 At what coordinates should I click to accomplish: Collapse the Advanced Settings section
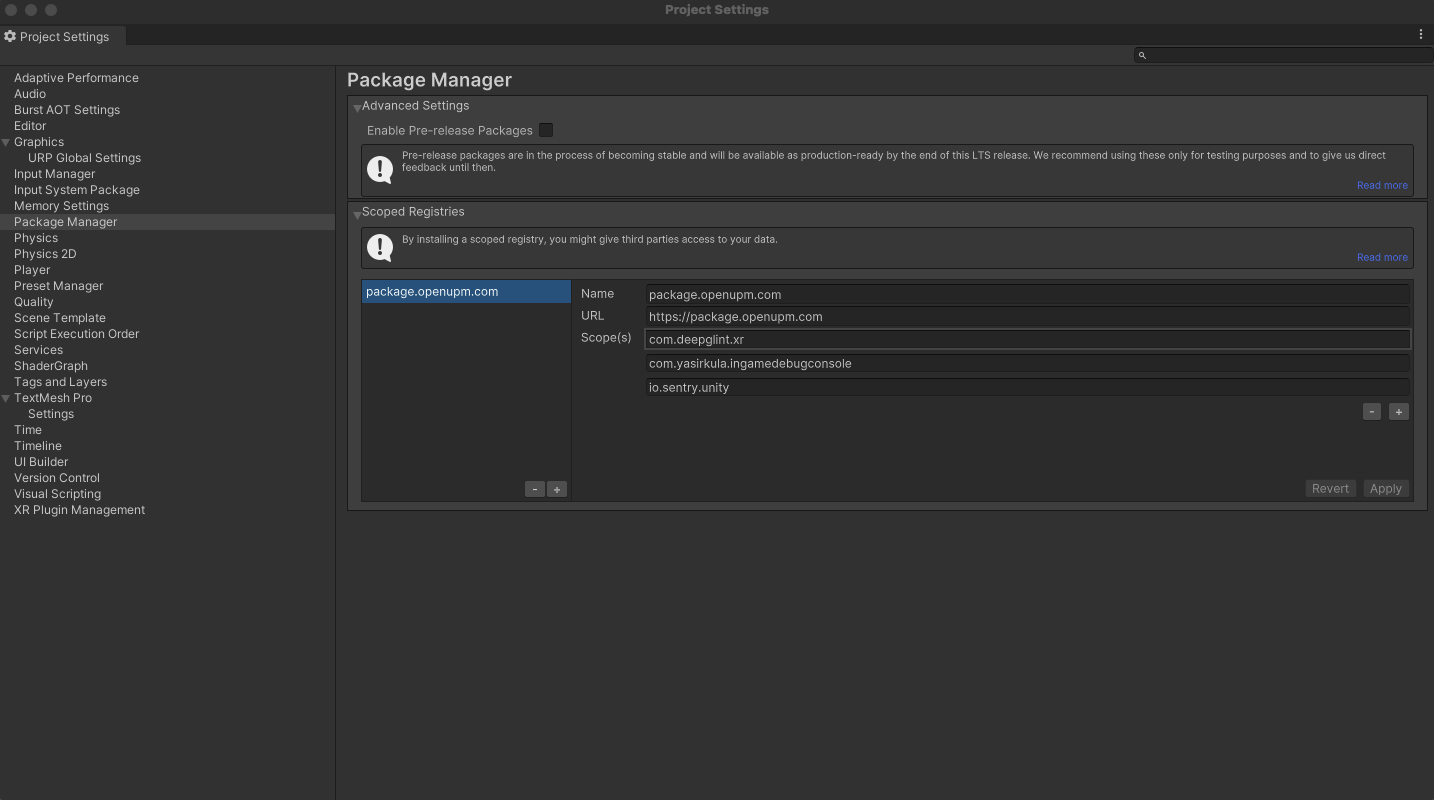click(357, 107)
